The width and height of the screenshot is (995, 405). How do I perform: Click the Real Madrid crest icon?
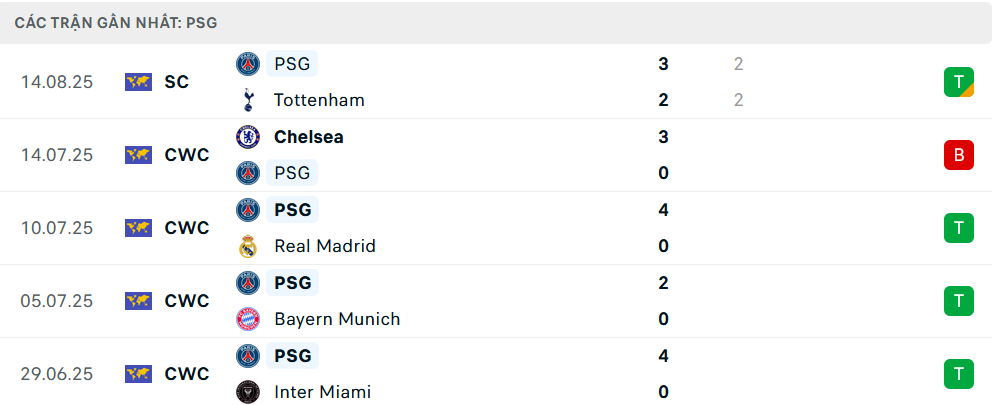pos(247,246)
